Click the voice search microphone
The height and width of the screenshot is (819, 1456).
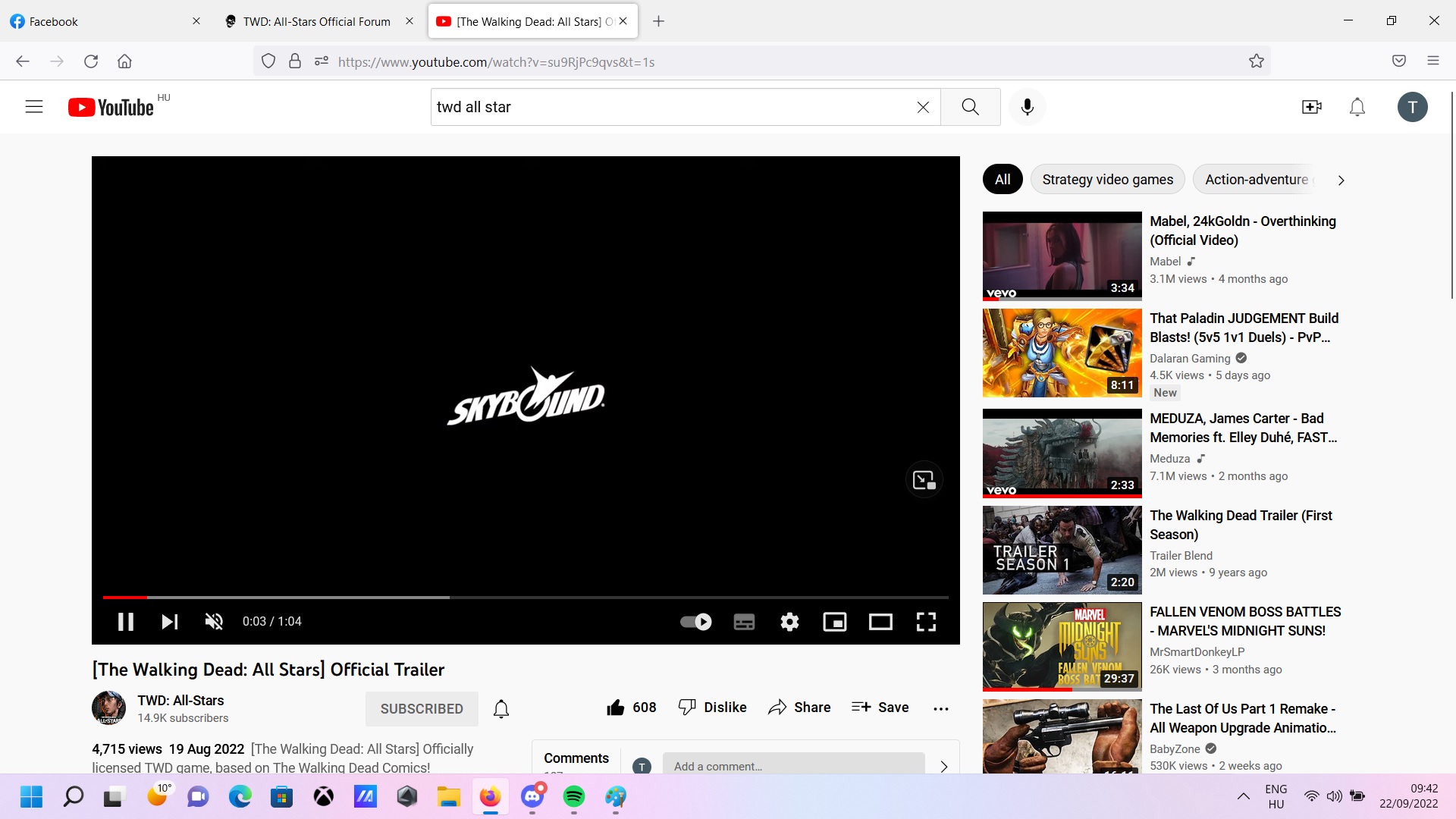(x=1028, y=107)
